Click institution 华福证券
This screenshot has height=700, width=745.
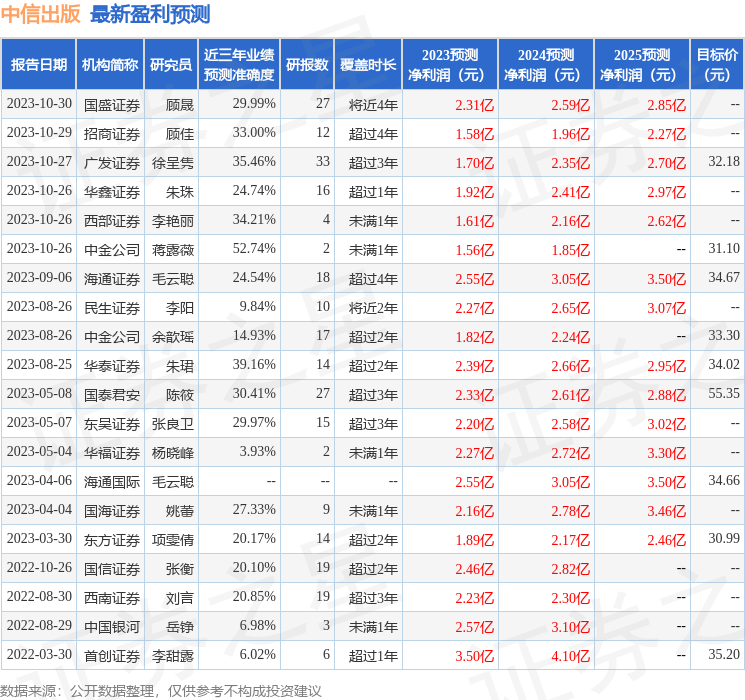point(112,452)
